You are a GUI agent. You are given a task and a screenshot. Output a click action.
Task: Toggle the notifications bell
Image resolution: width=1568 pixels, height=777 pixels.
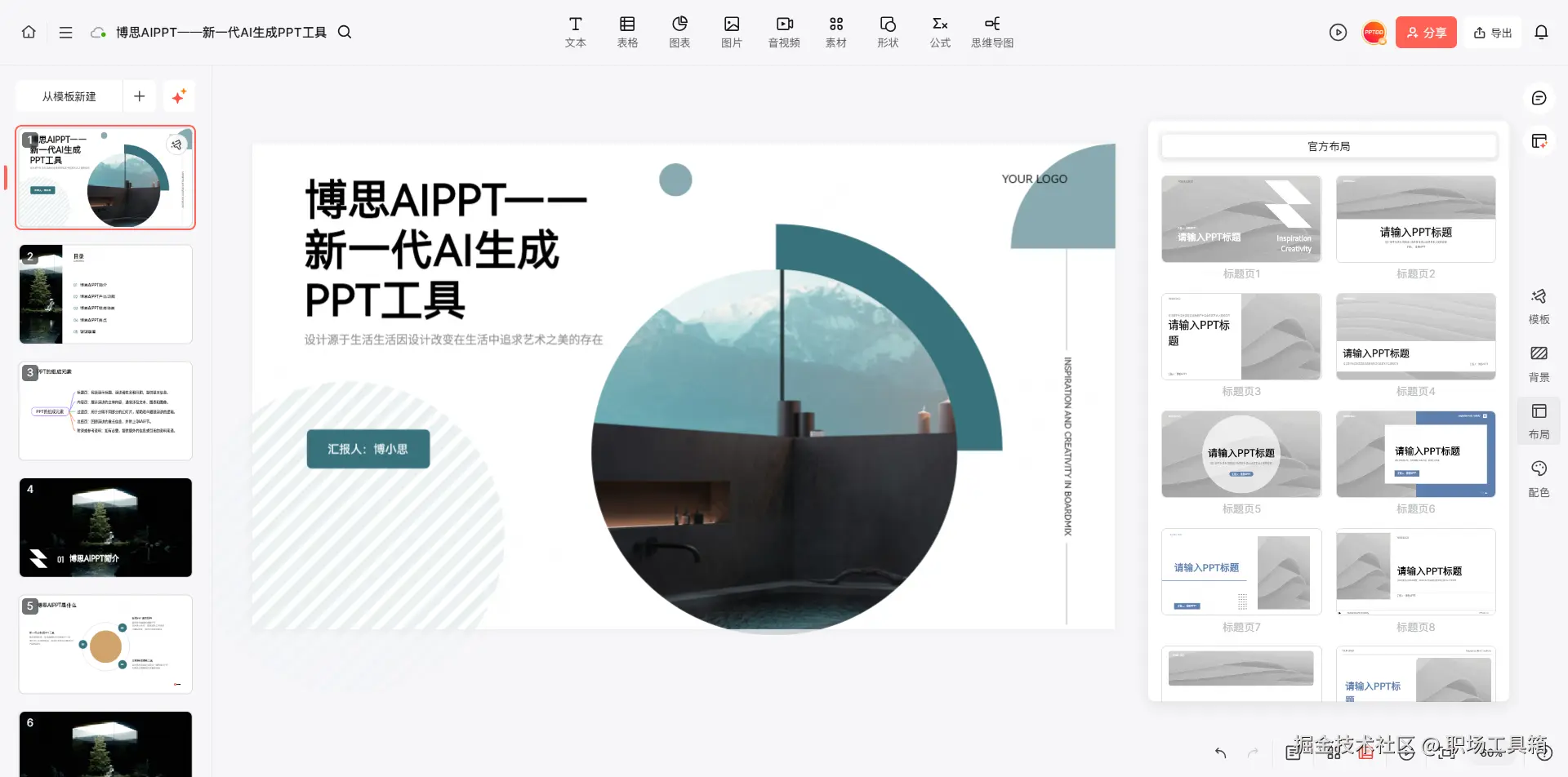click(1542, 32)
